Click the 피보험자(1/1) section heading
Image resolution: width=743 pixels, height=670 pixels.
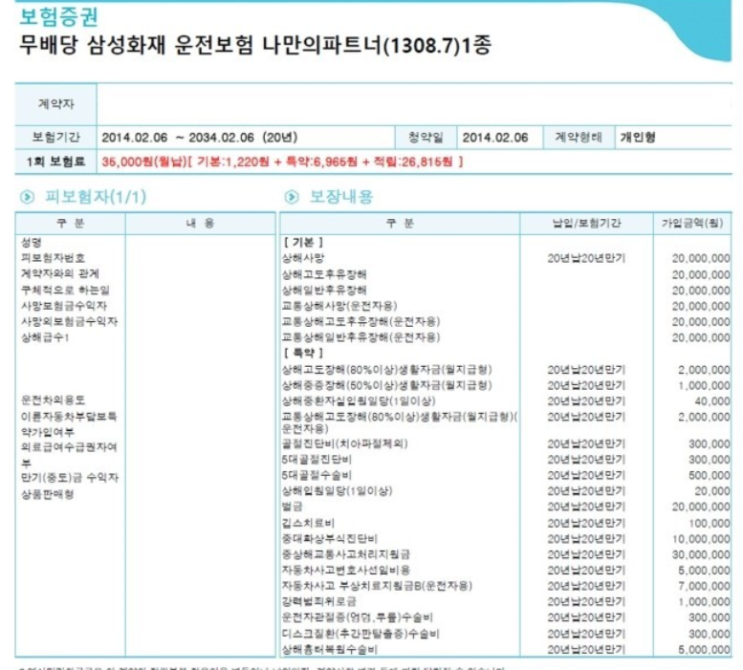(95, 197)
